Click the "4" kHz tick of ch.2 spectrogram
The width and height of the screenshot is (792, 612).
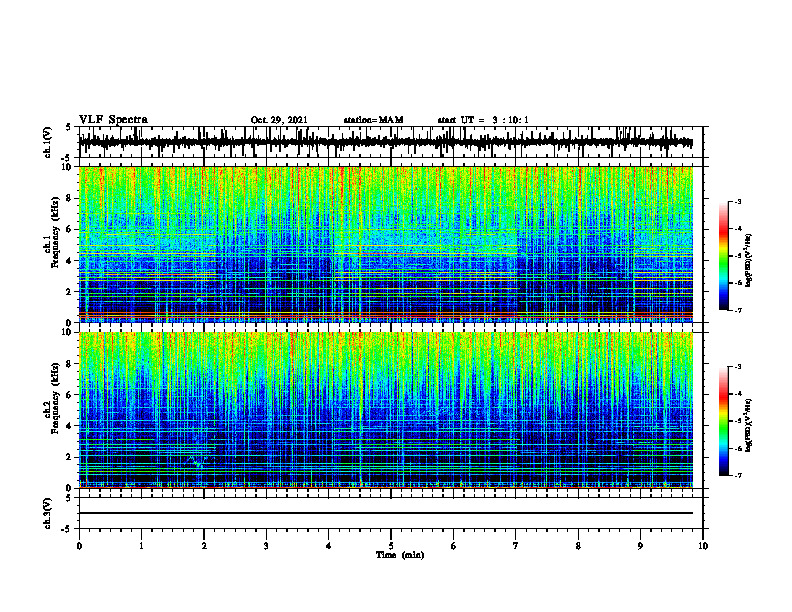[69, 426]
